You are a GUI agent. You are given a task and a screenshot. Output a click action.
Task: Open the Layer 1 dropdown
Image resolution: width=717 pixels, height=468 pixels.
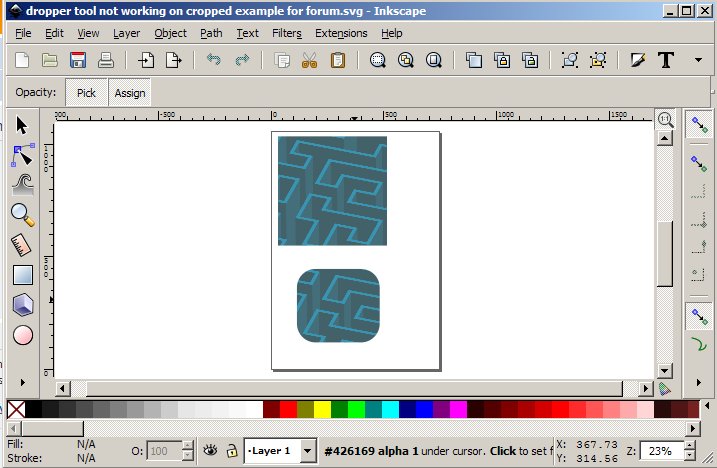[308, 451]
